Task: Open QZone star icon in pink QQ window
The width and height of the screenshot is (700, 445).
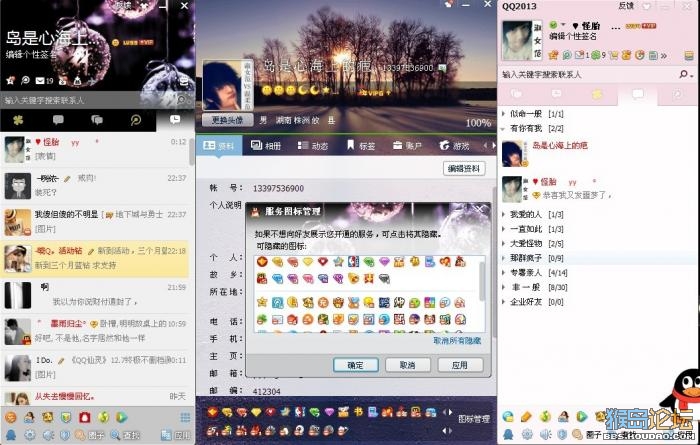Action: [554, 55]
